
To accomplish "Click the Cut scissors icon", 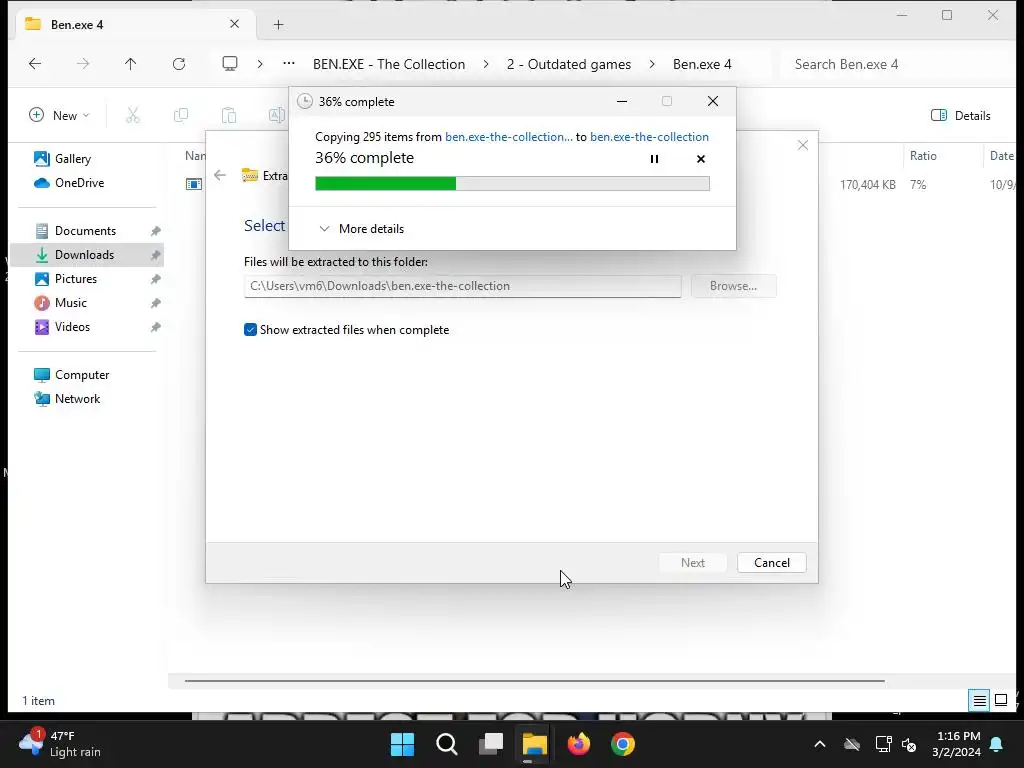I will click(133, 116).
